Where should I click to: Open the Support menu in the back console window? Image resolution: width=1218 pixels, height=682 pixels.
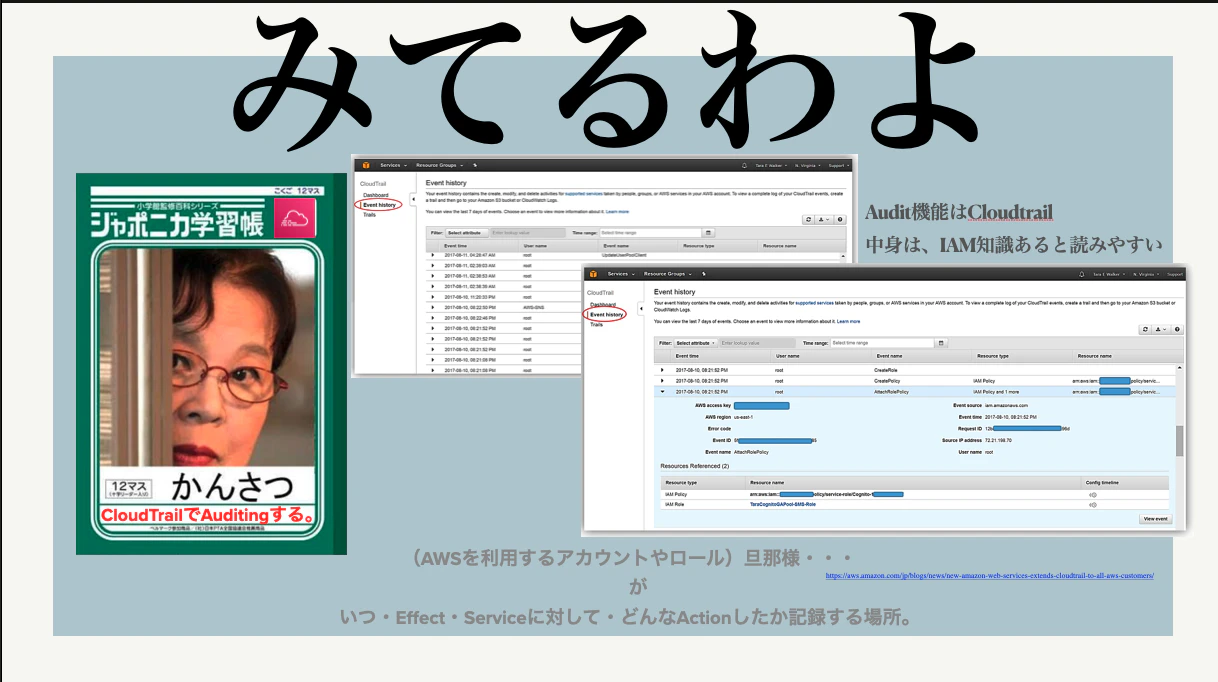click(x=841, y=165)
